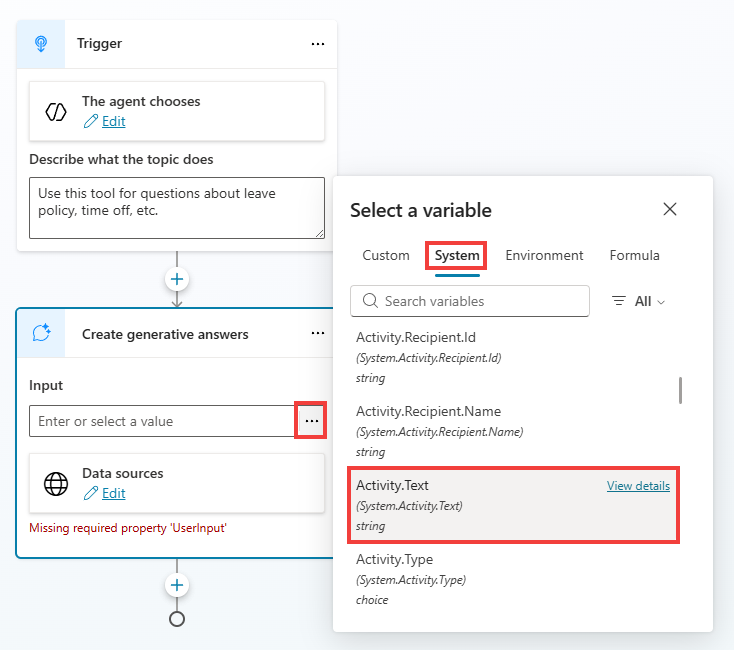Viewport: 734px width, 650px height.
Task: Close the Select a variable panel
Action: pyautogui.click(x=670, y=209)
